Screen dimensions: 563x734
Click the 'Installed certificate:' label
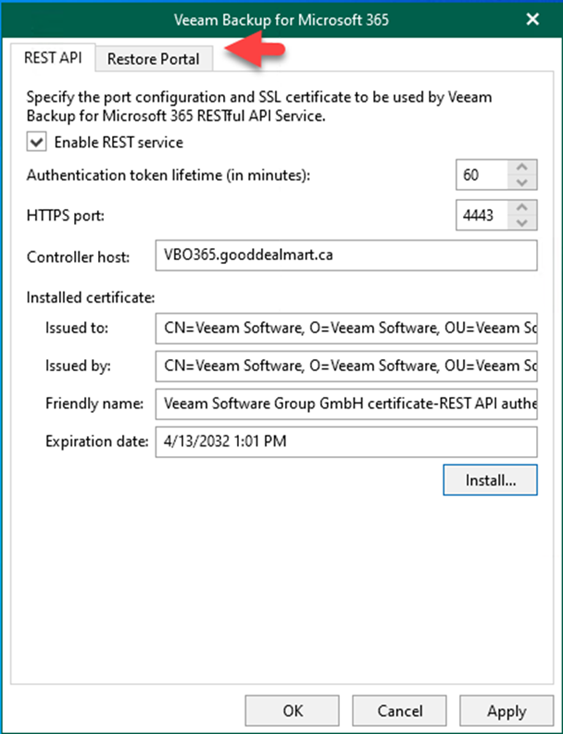coord(90,298)
